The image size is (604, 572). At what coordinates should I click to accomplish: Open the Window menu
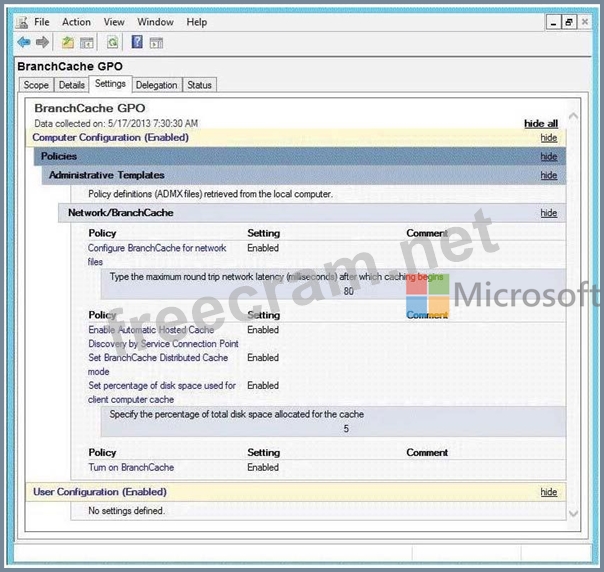click(155, 22)
